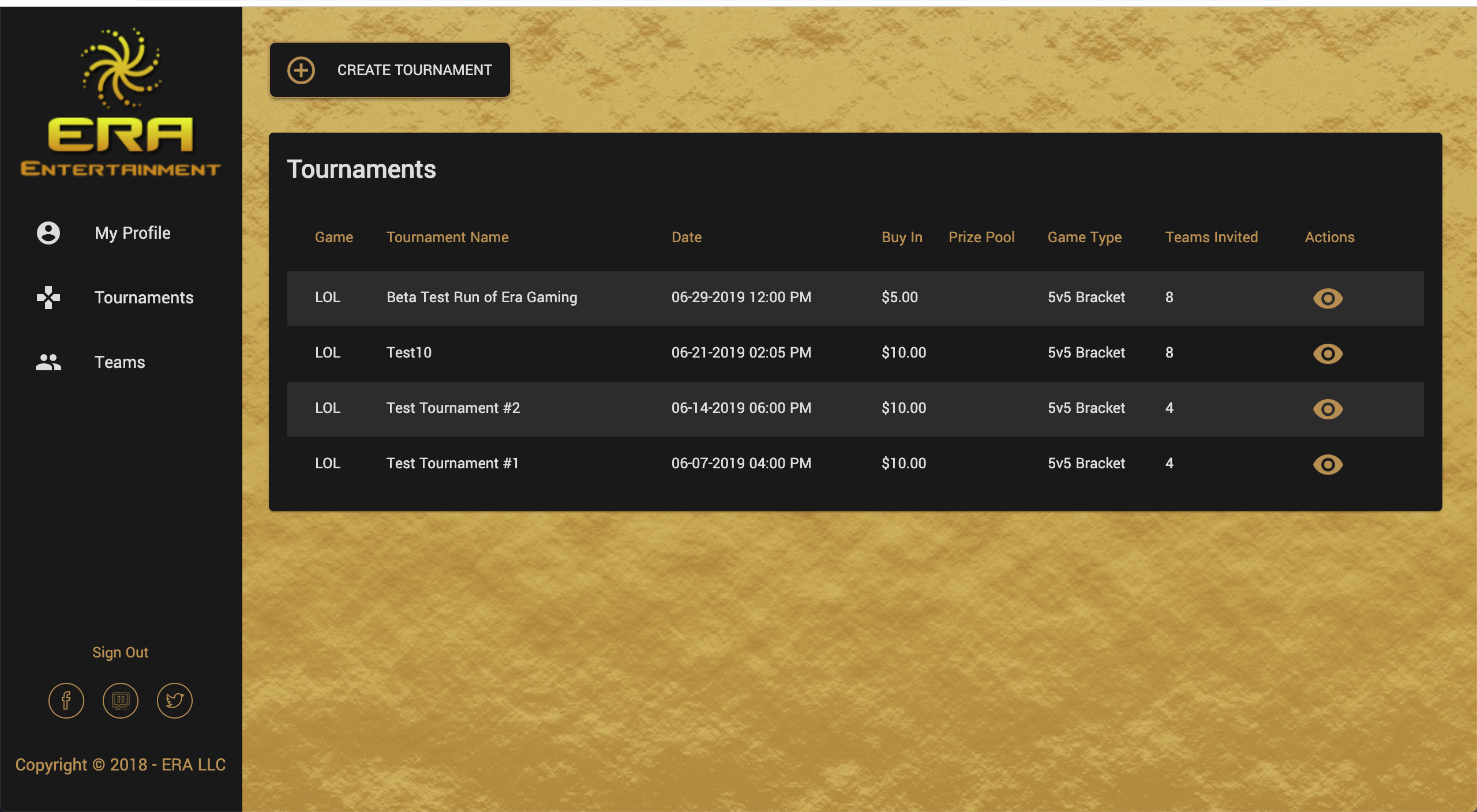Click the Date column header
The height and width of the screenshot is (812, 1477).
tap(687, 237)
